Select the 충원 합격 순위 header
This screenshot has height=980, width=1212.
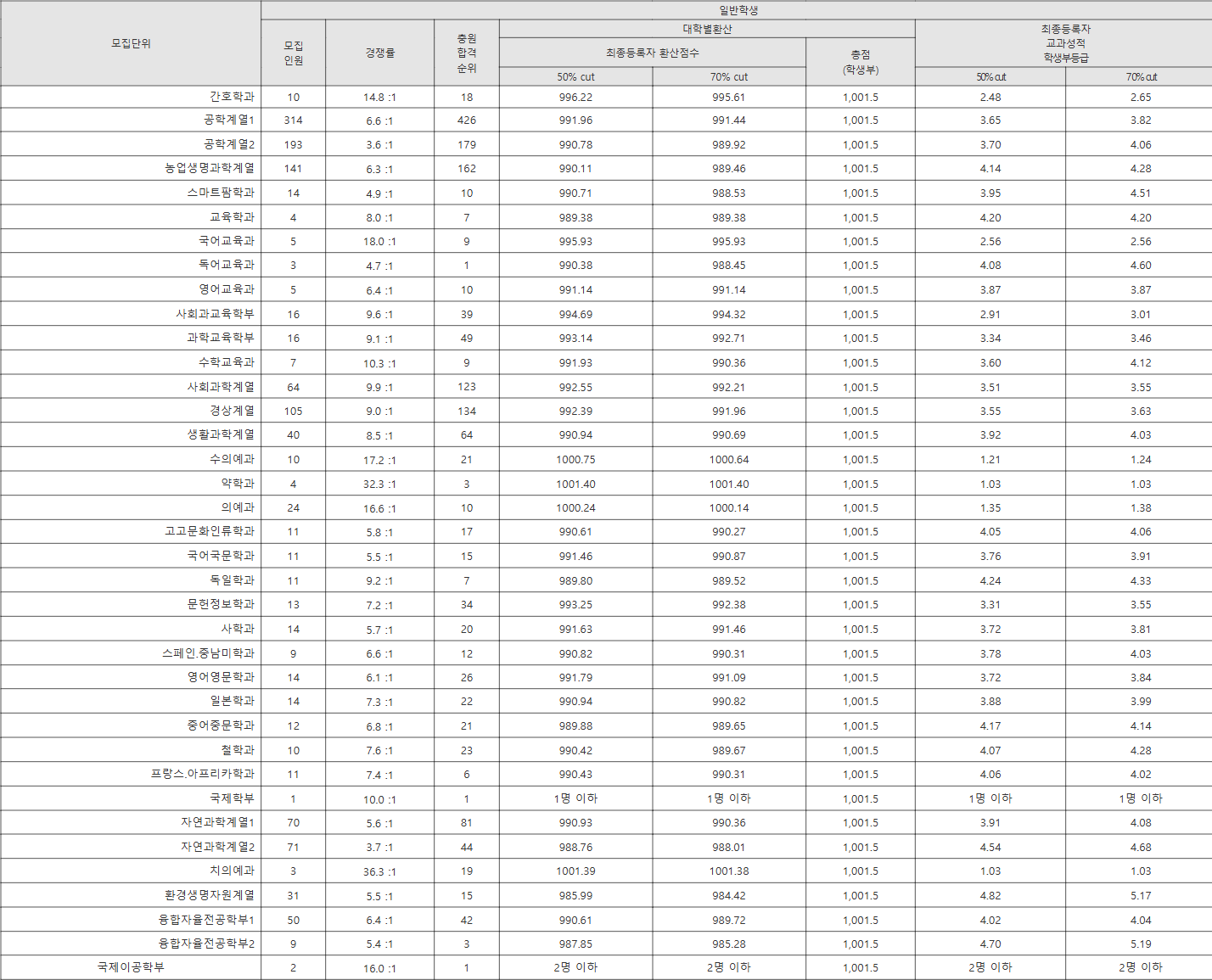(467, 53)
